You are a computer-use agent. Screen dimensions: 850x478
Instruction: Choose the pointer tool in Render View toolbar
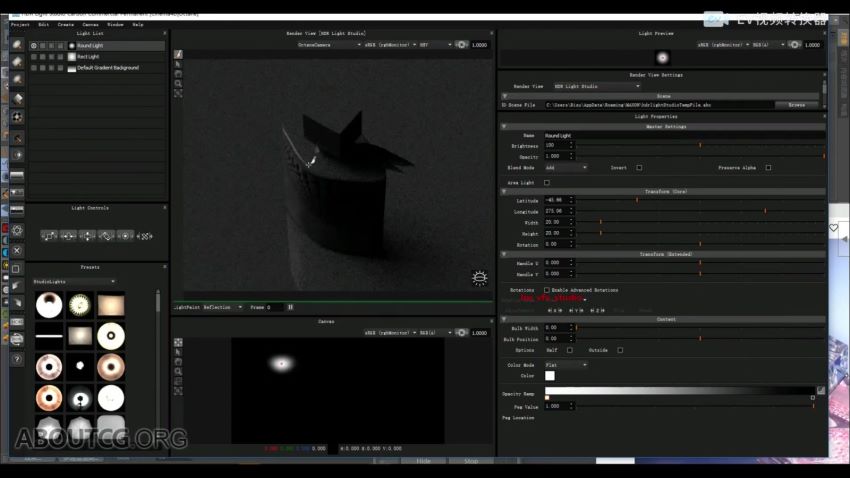tap(178, 64)
